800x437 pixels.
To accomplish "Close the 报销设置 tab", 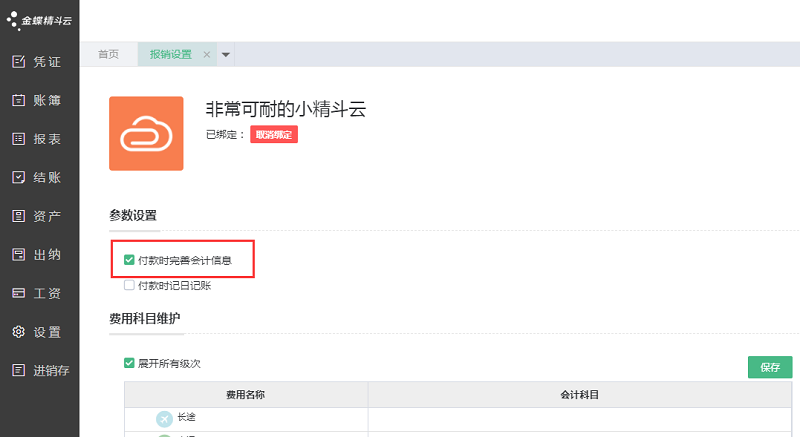I will point(207,55).
